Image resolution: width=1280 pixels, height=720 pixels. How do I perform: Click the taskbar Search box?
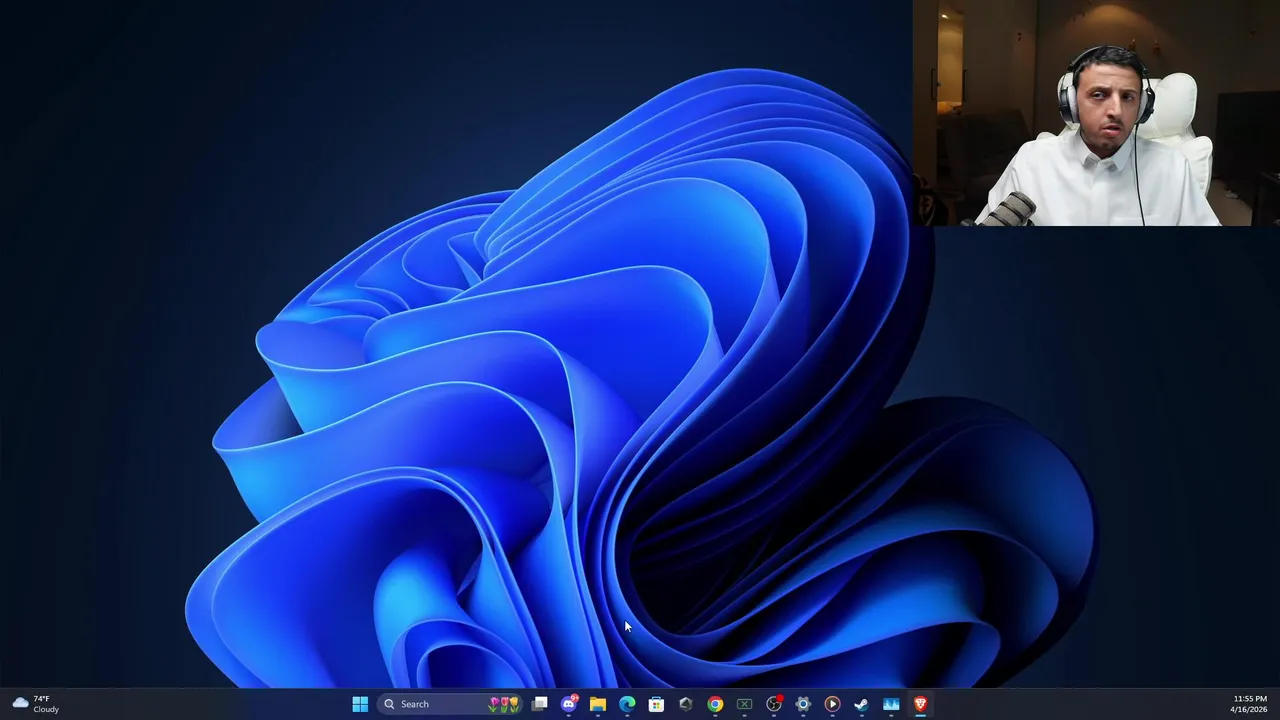pyautogui.click(x=450, y=704)
